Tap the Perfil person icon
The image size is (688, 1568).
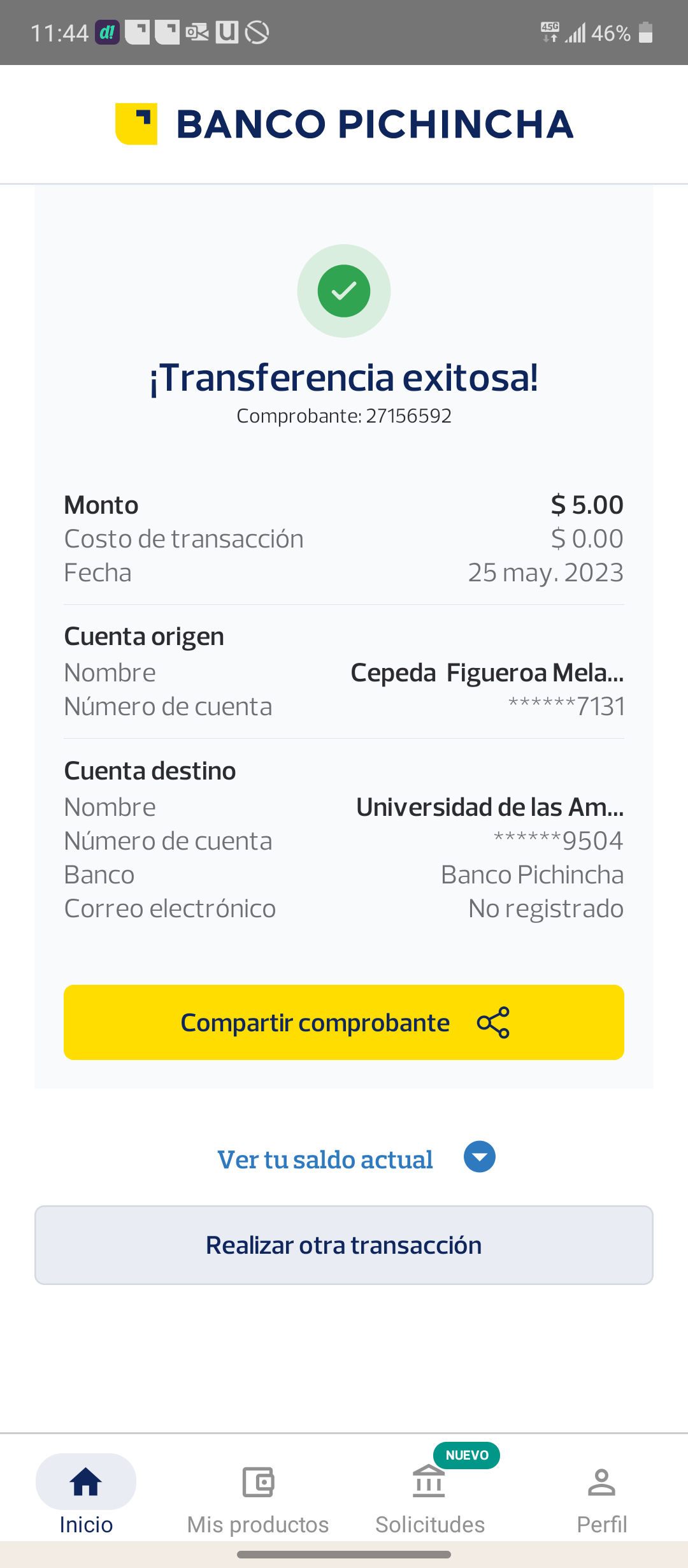(x=601, y=1481)
